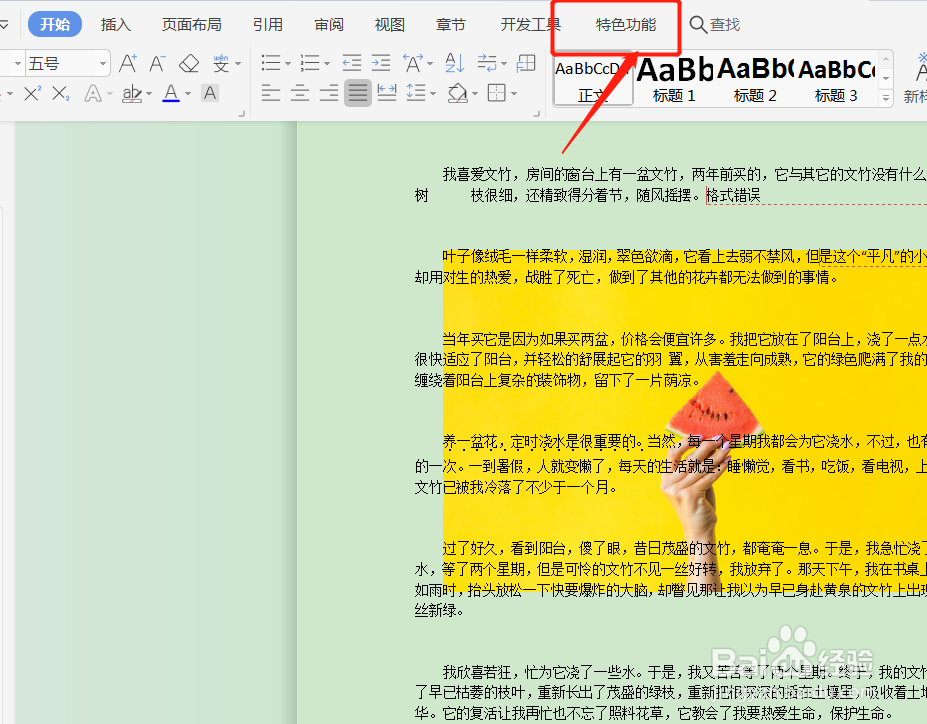This screenshot has width=927, height=724.
Task: Open the paragraph dialog launcher corner icon
Action: [x=537, y=113]
